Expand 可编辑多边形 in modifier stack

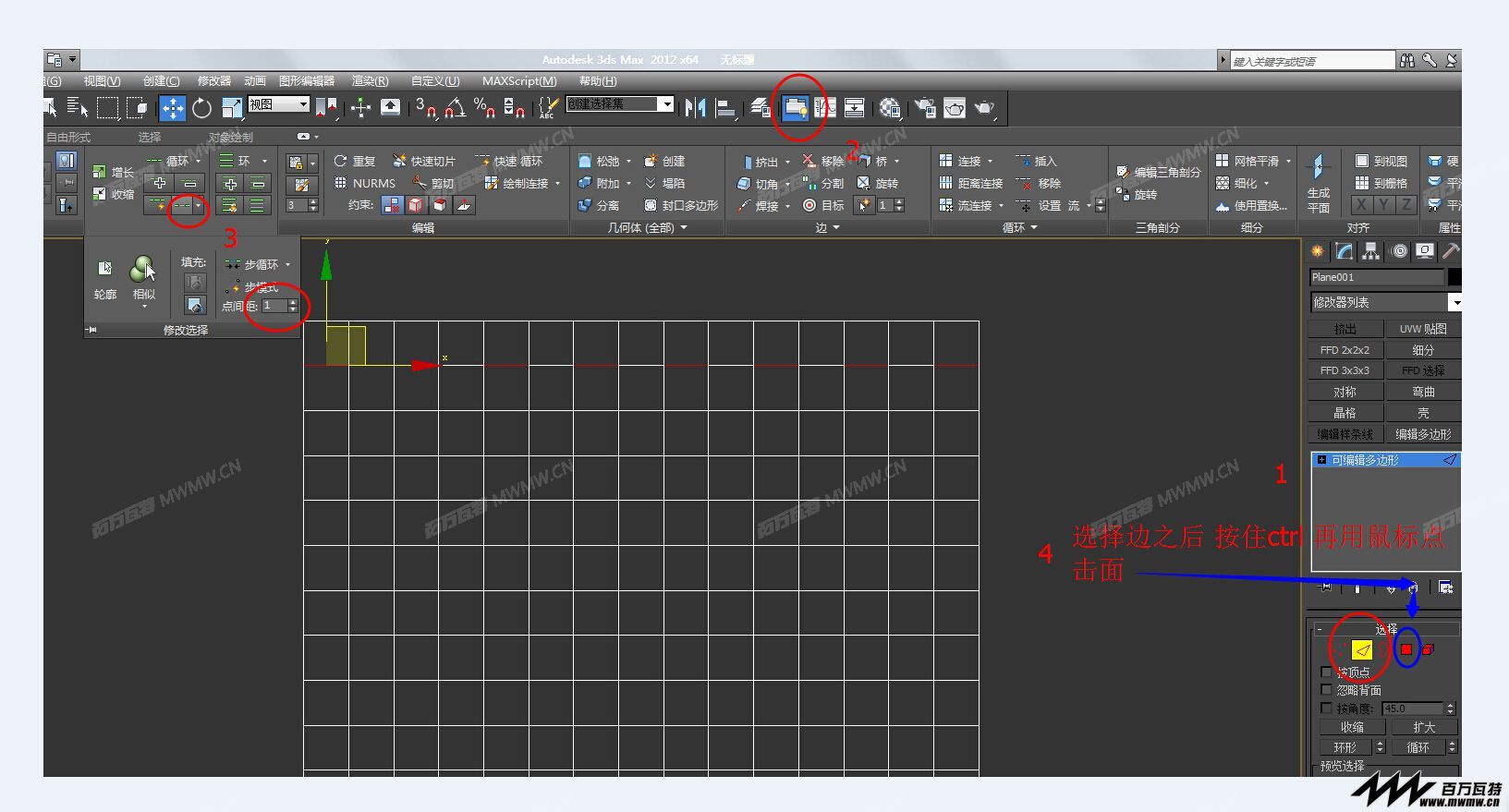point(1322,459)
